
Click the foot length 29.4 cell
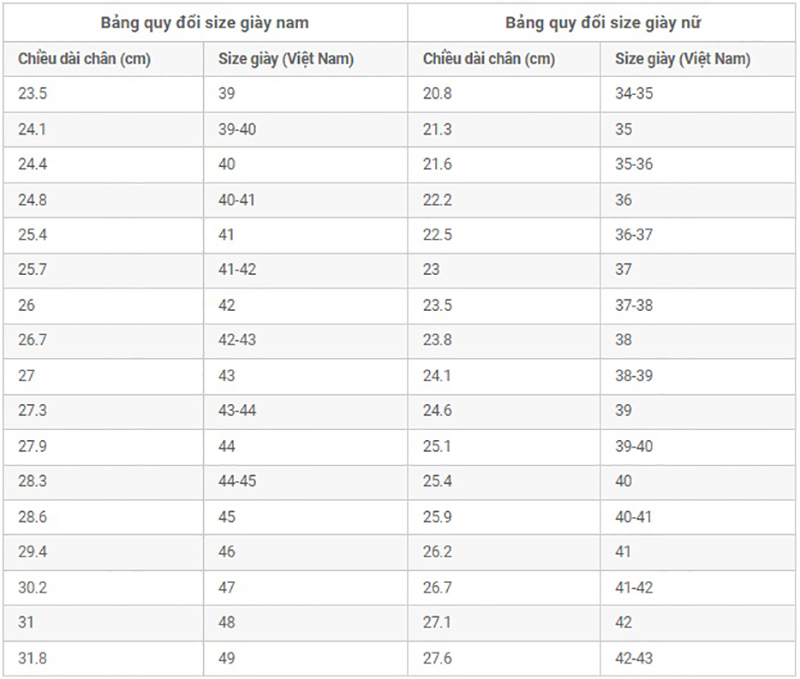pos(33,552)
